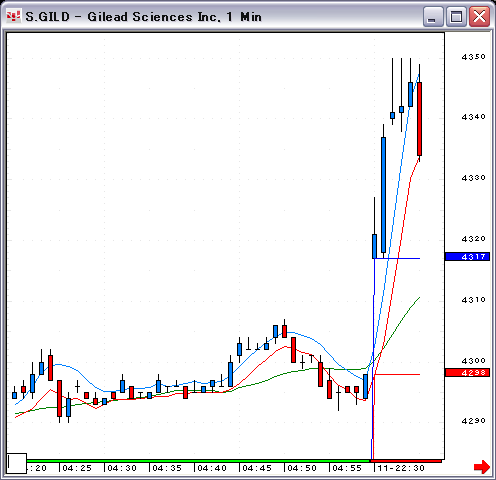Viewport: 496px width, 480px height.
Task: Click the 4350 price axis label
Action: (x=473, y=57)
